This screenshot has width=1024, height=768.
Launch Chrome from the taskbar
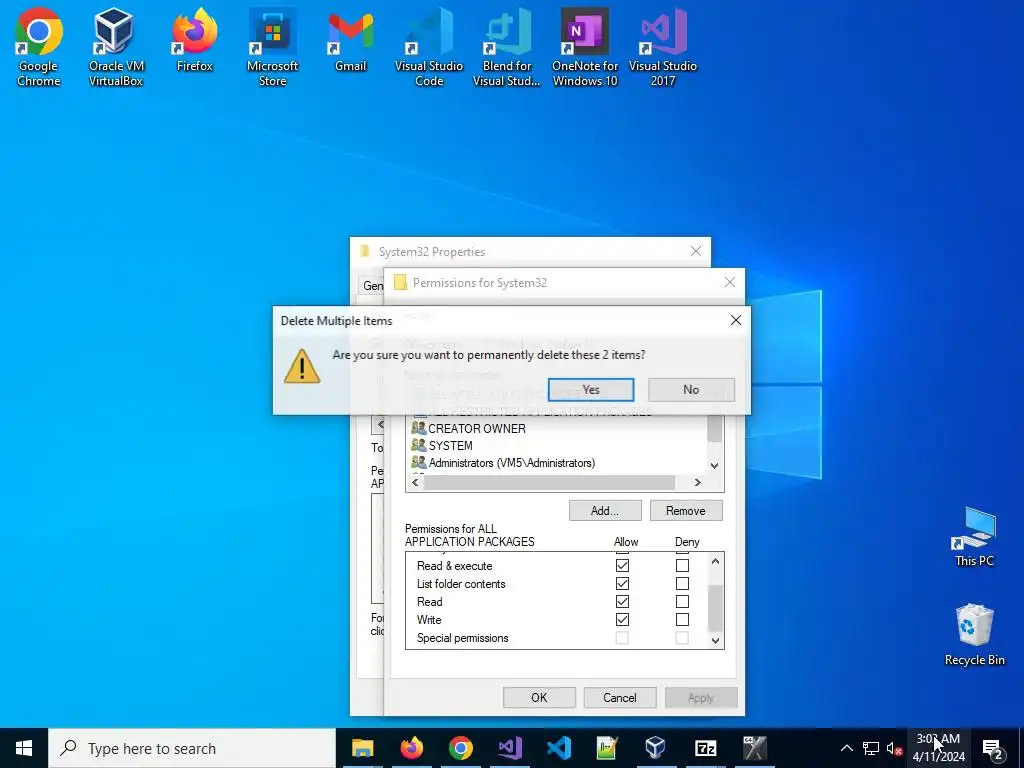point(460,748)
